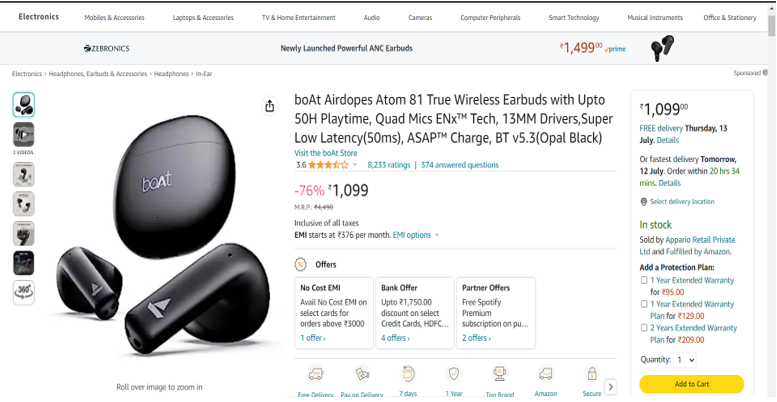Open the Quantity dropdown
777x402 pixels.
pyautogui.click(x=685, y=360)
